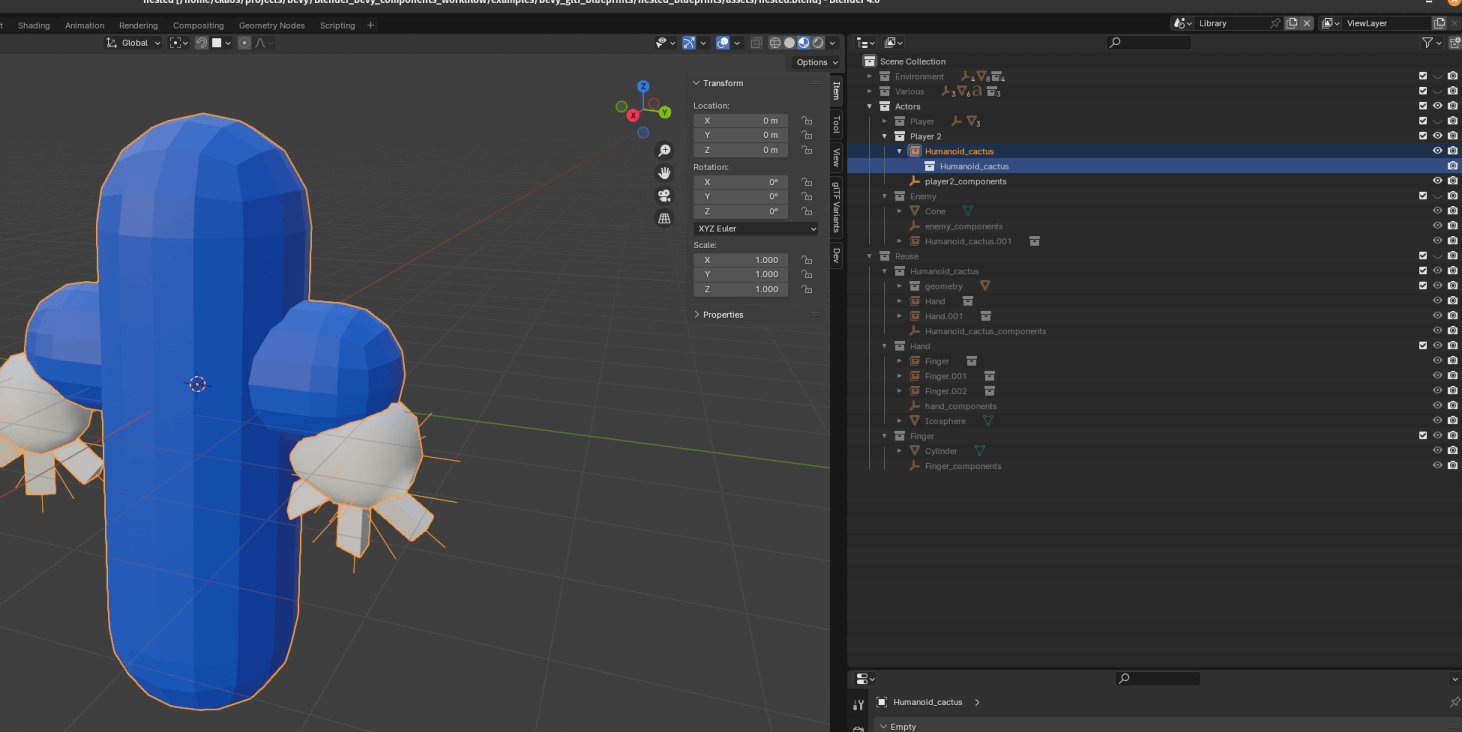This screenshot has width=1462, height=732.
Task: Add a new workspace with plus
Action: 371,25
